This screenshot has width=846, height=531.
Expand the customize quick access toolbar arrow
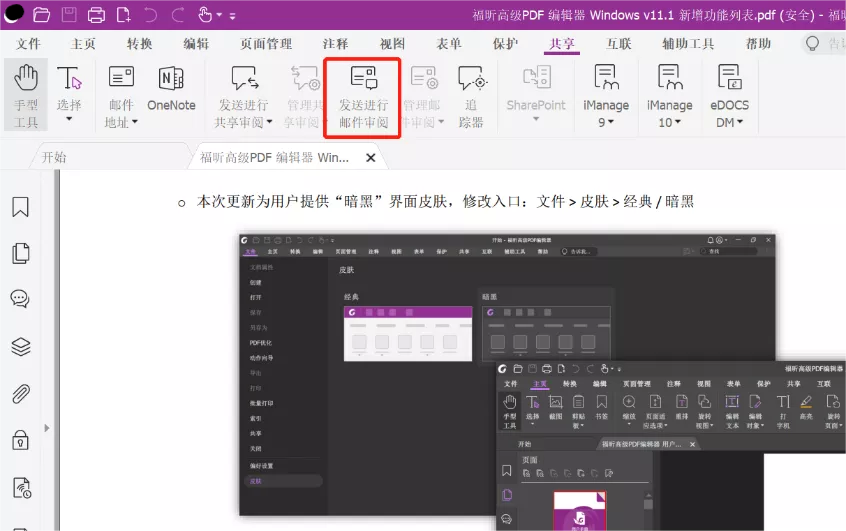pos(233,16)
